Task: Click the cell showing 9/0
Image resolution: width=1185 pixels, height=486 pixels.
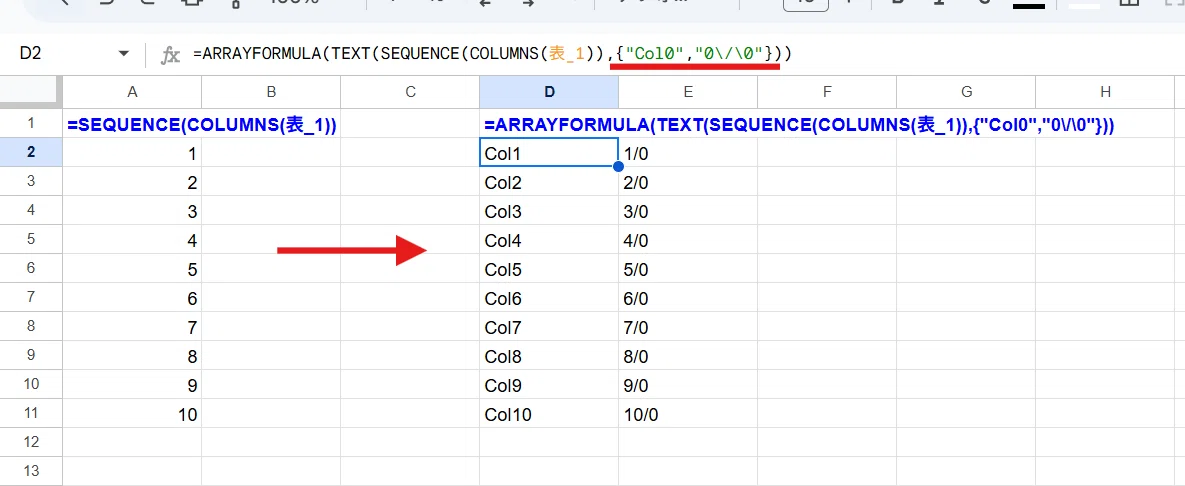Action: pyautogui.click(x=688, y=385)
